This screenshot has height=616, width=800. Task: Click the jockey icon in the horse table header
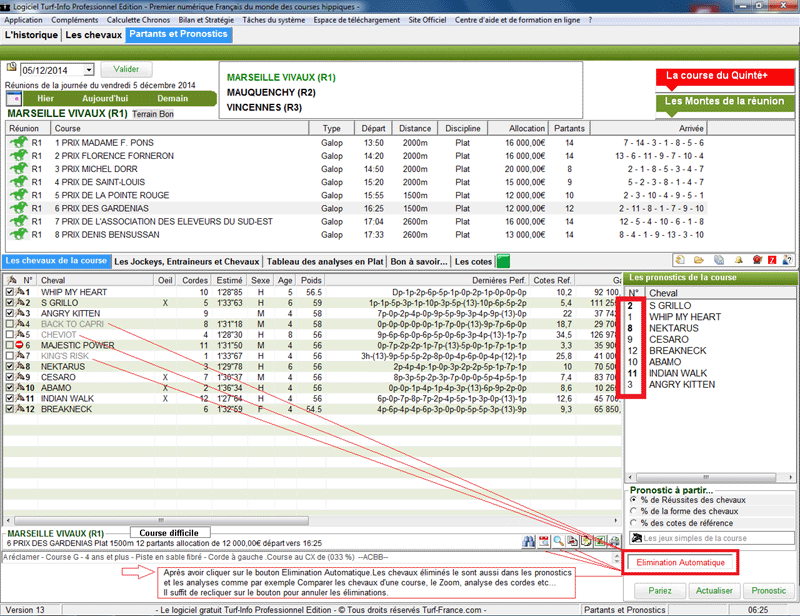click(12, 280)
